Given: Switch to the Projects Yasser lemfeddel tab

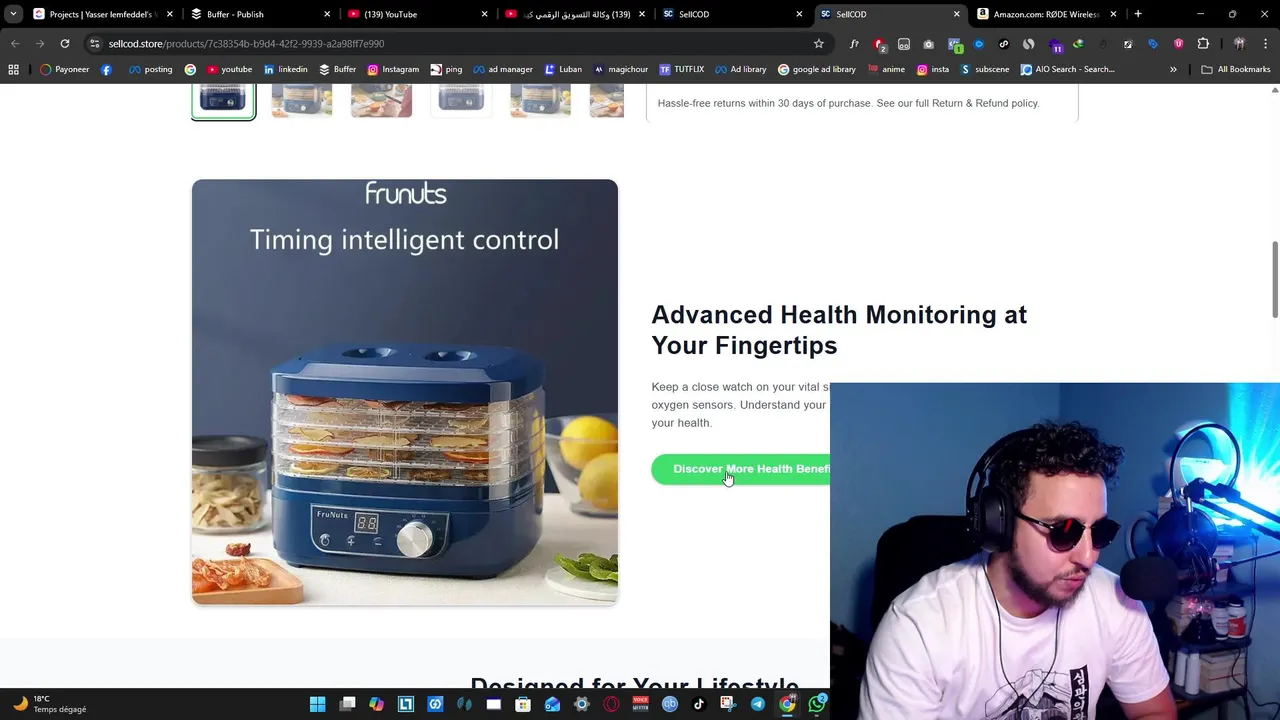Looking at the screenshot, I should coord(102,14).
